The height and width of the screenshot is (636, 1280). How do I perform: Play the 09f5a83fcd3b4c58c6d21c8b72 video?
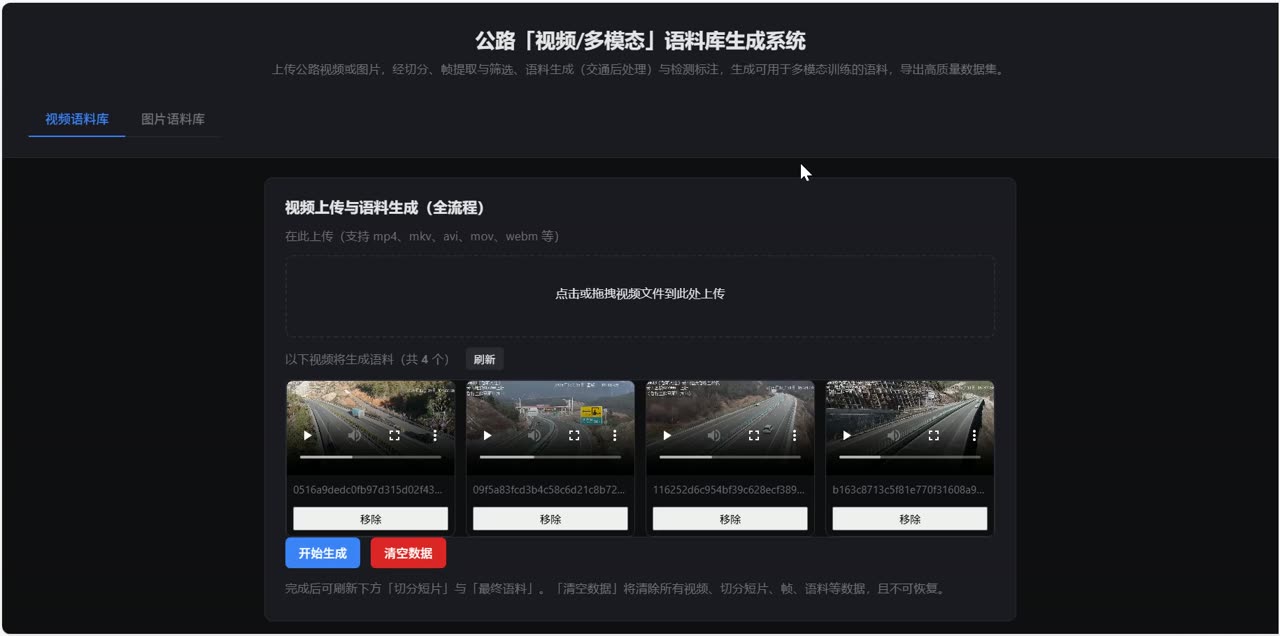(488, 436)
